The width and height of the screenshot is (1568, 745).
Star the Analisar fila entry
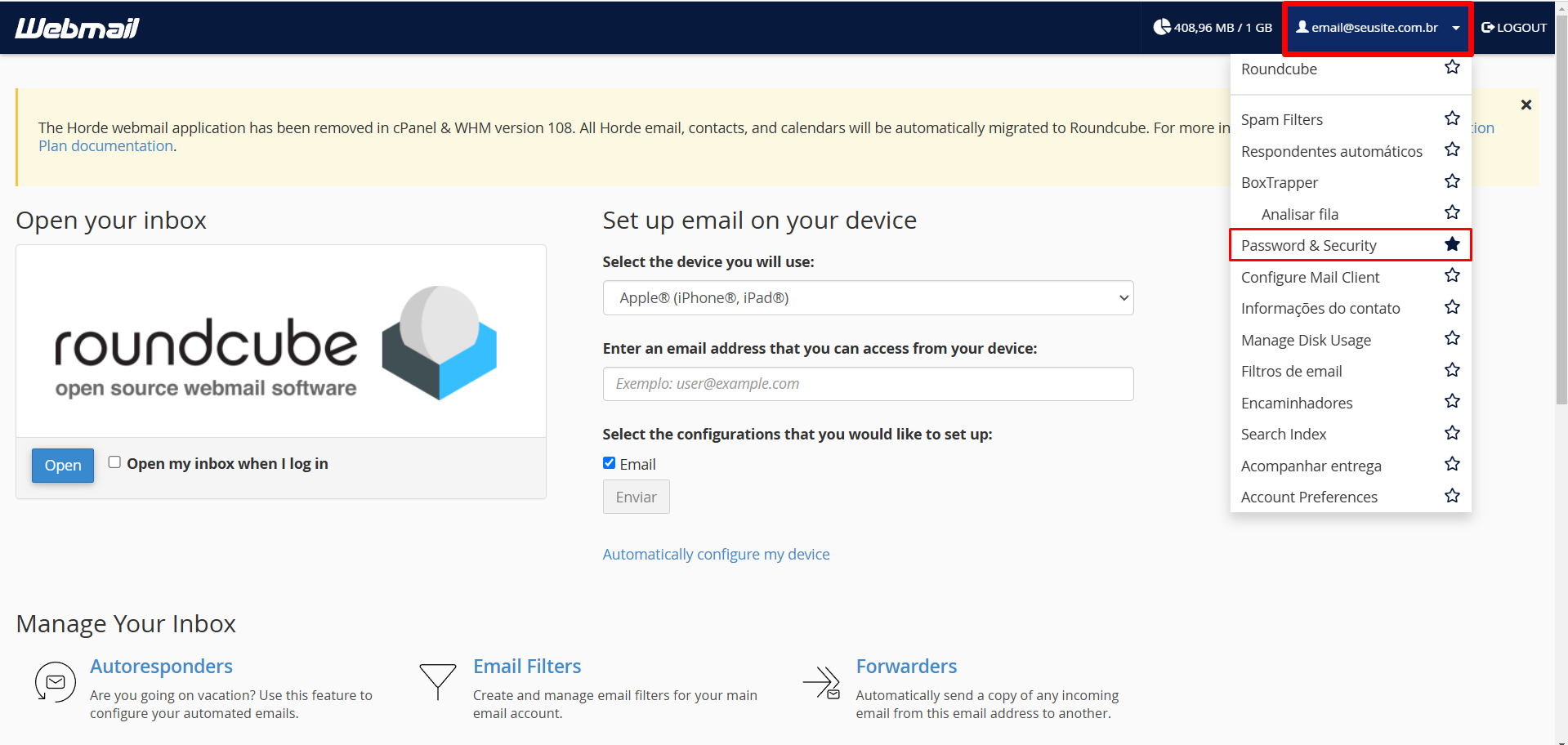coord(1452,212)
